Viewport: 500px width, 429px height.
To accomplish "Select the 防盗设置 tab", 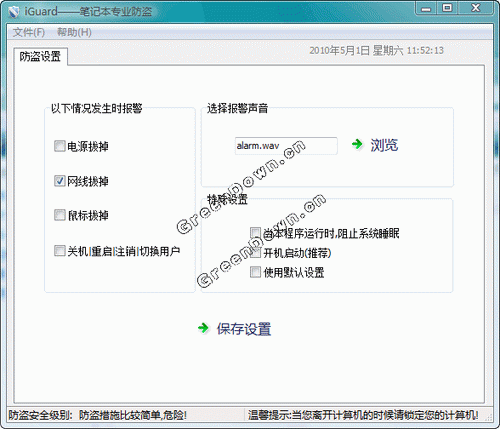I will (x=40, y=57).
